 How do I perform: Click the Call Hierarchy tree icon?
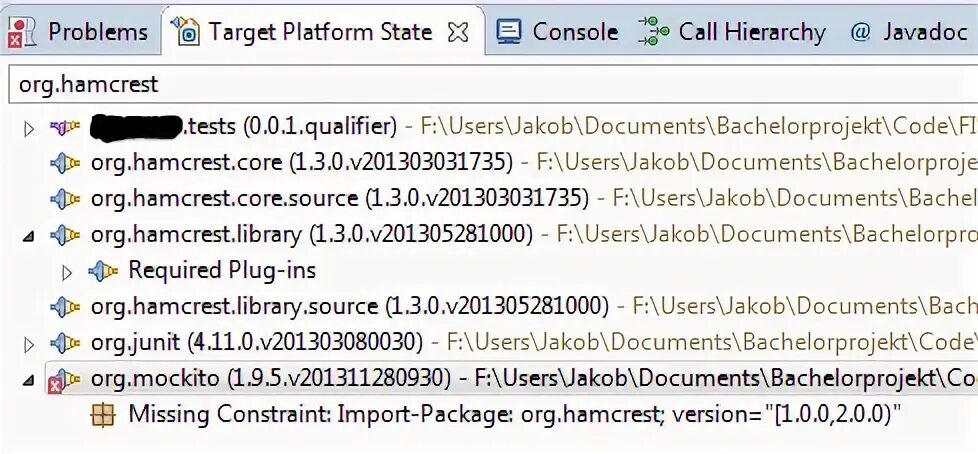pos(653,32)
